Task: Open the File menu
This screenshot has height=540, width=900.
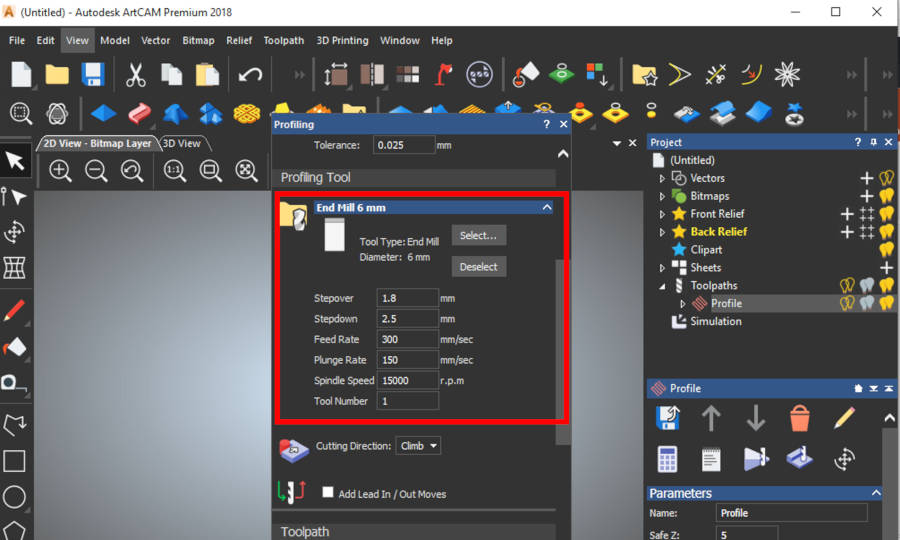Action: [x=17, y=40]
